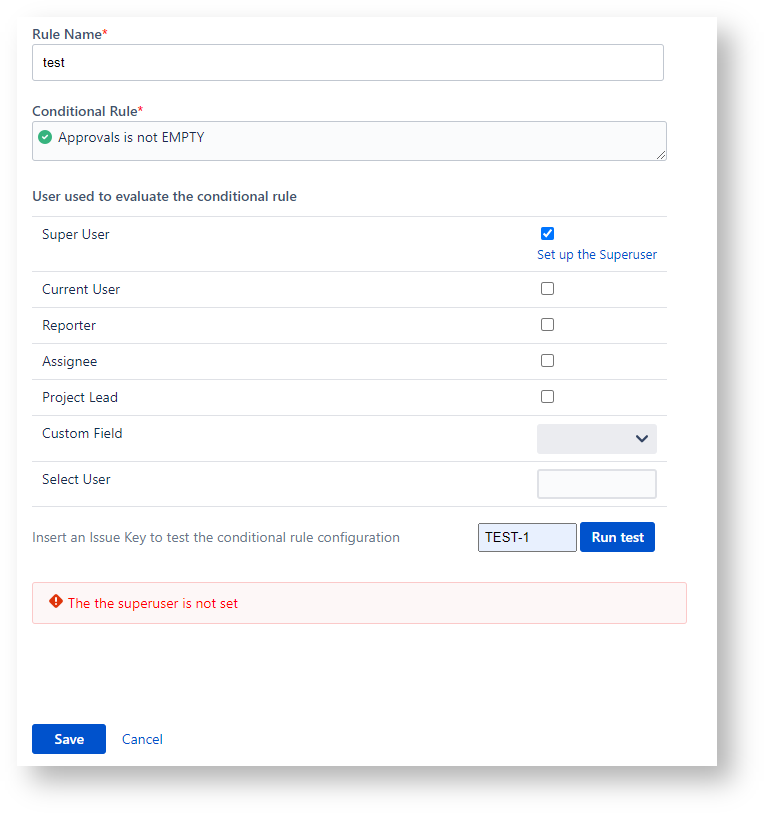Focus the Rule Name text field
This screenshot has height=814, width=765.
(x=347, y=62)
